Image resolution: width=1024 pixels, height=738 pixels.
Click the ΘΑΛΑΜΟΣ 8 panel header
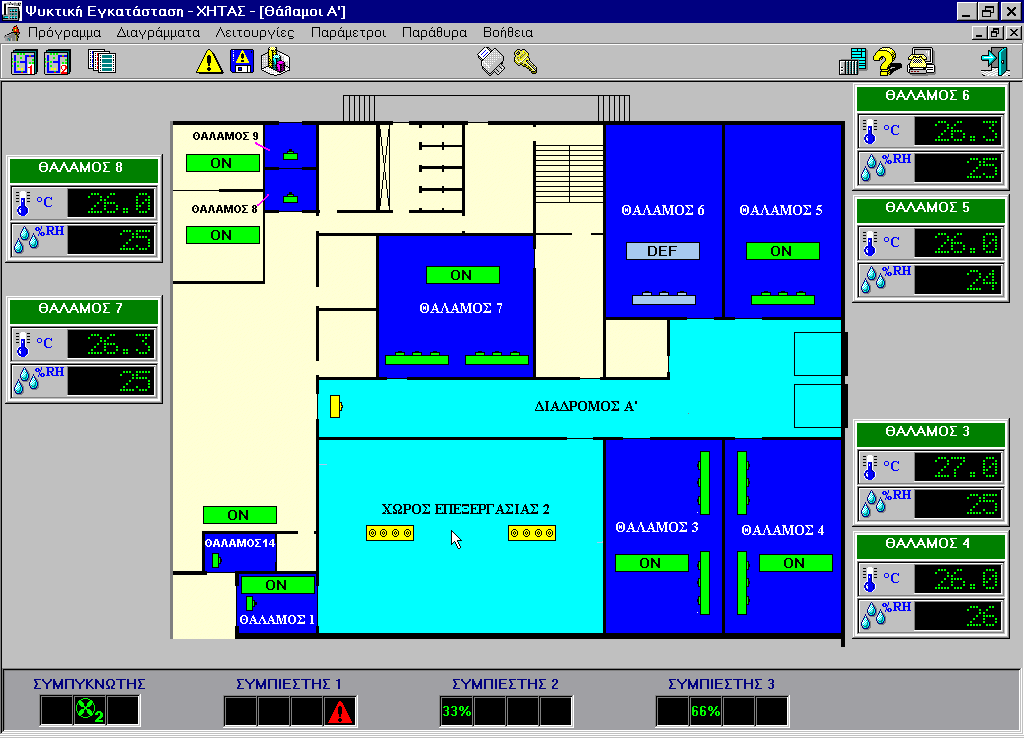tap(84, 168)
